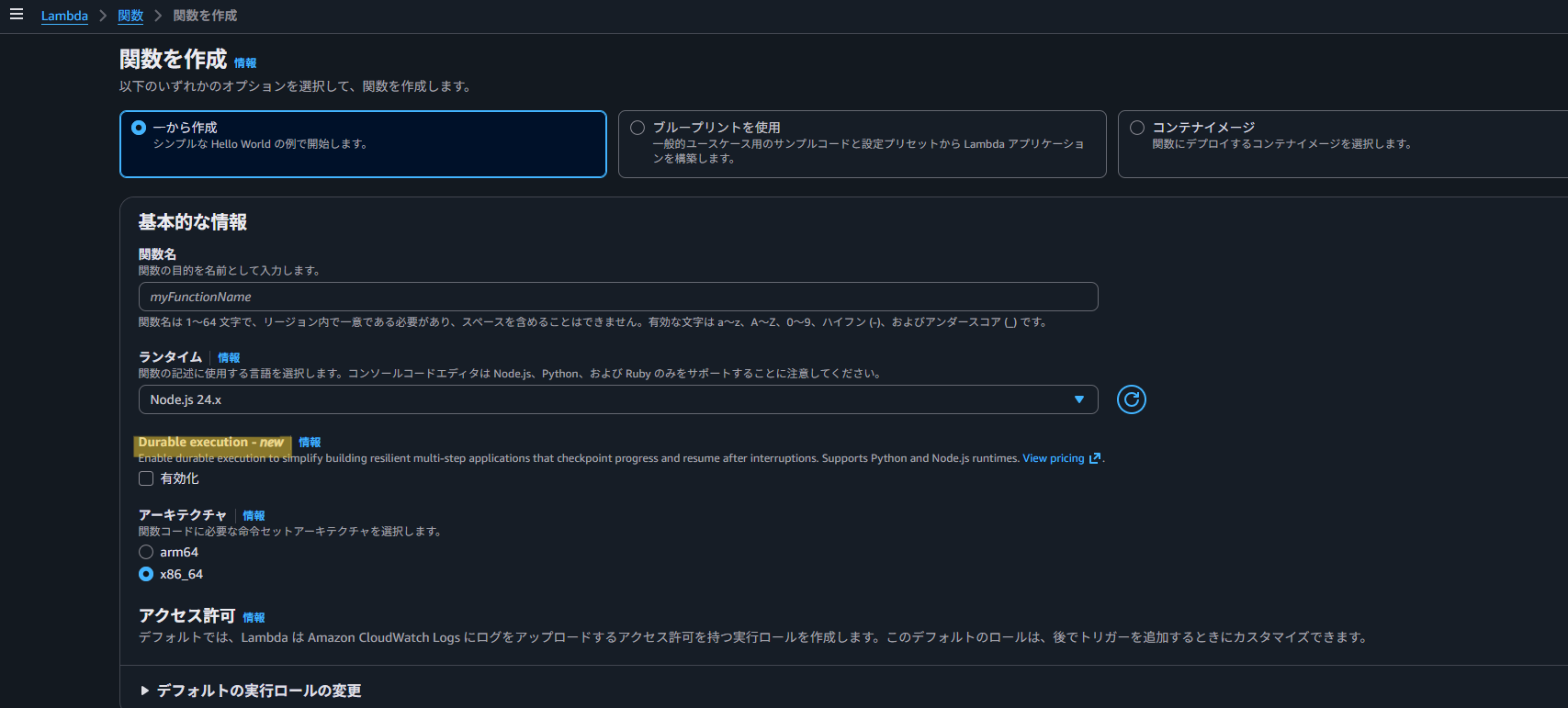Open the hamburger navigation menu
Viewport: 1568px width, 708px height.
tap(16, 15)
